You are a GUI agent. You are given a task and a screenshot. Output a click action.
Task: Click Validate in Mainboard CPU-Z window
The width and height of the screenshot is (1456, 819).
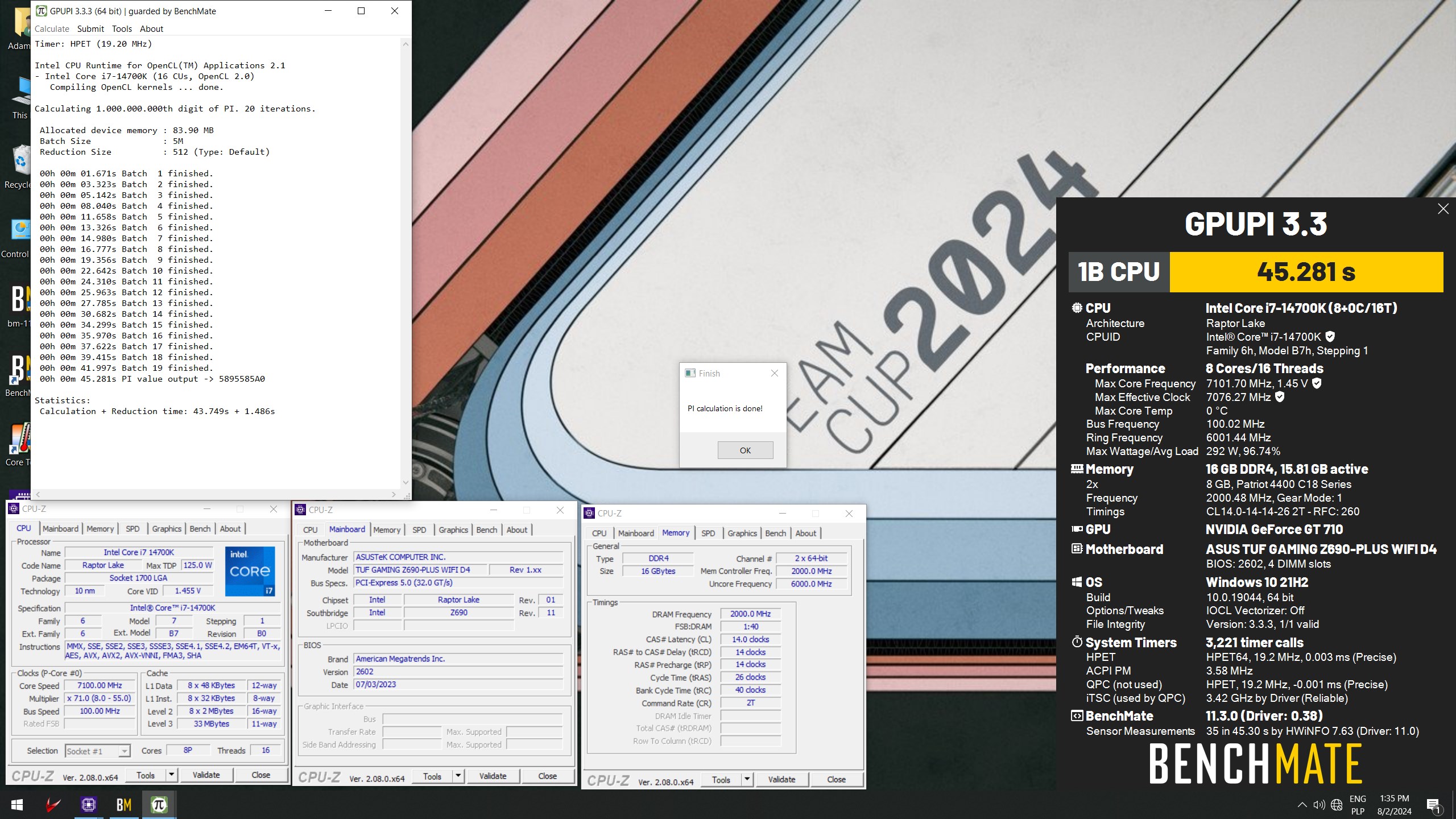tap(493, 776)
